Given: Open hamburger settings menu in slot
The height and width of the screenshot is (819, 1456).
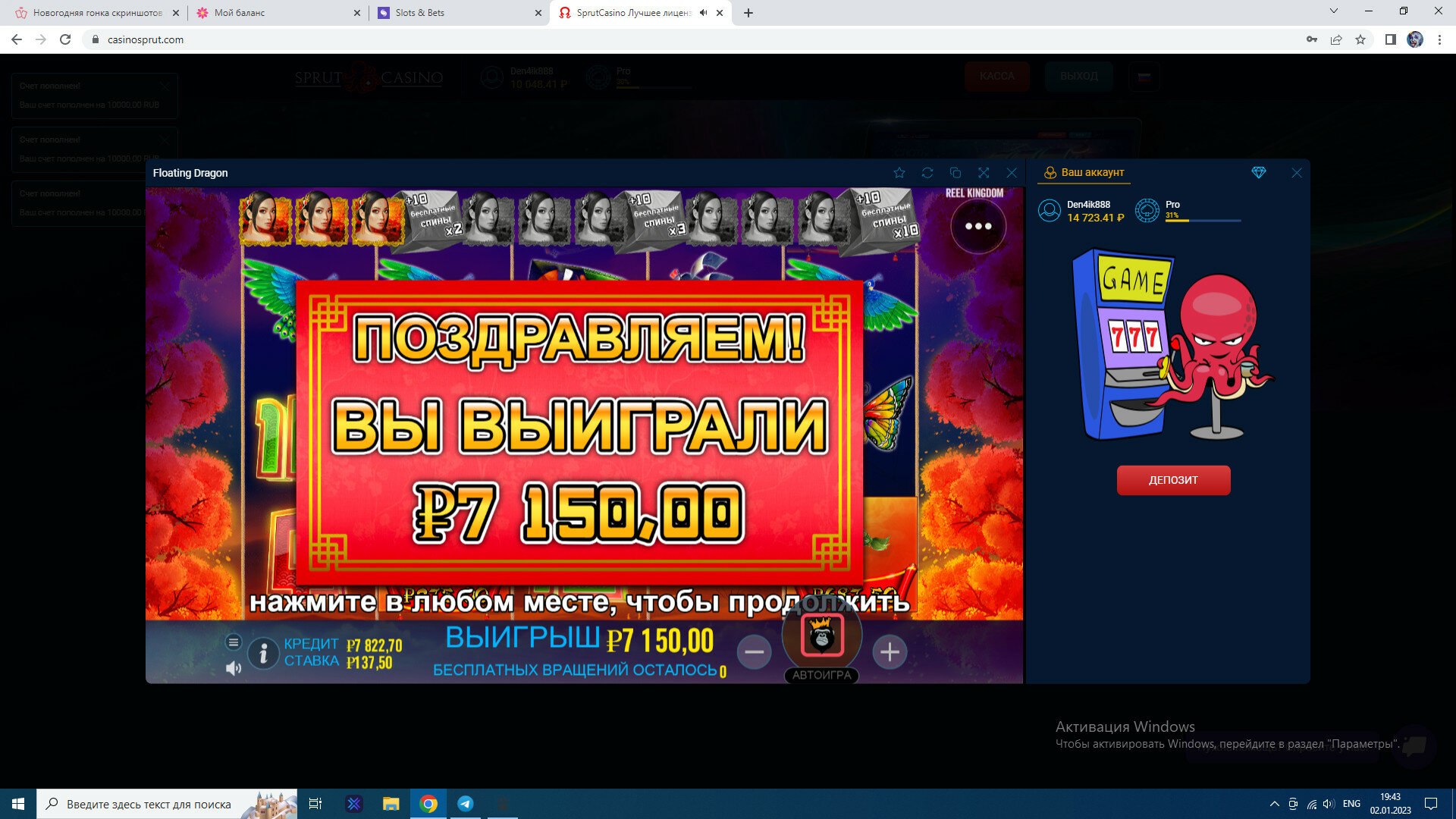Looking at the screenshot, I should [234, 642].
